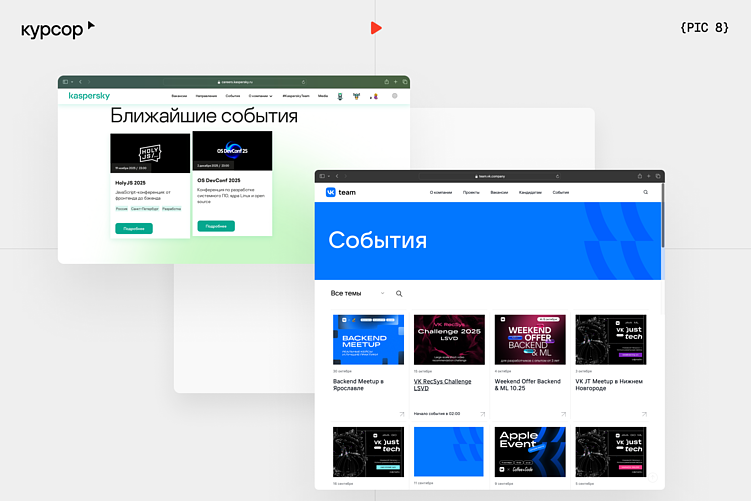Open the VK RecSys Challenge LSVD link
751x501 pixels.
pos(443,385)
